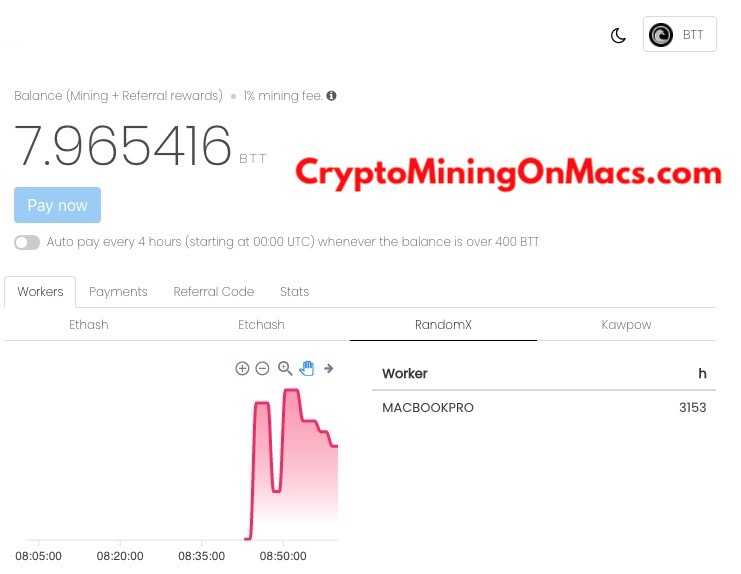Image resolution: width=741 pixels, height=574 pixels.
Task: Select the Kawpow algorithm tab
Action: pos(626,325)
